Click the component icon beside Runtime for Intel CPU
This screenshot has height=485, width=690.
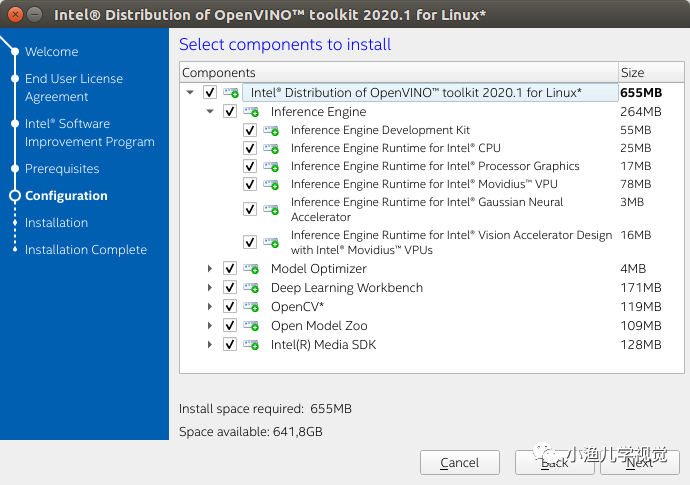(x=270, y=149)
